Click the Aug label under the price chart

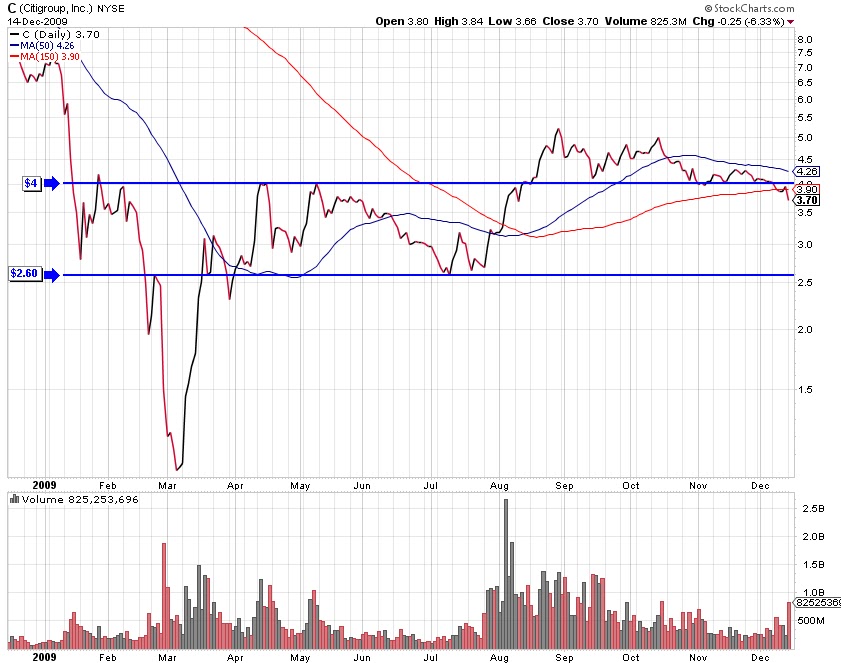pyautogui.click(x=499, y=486)
